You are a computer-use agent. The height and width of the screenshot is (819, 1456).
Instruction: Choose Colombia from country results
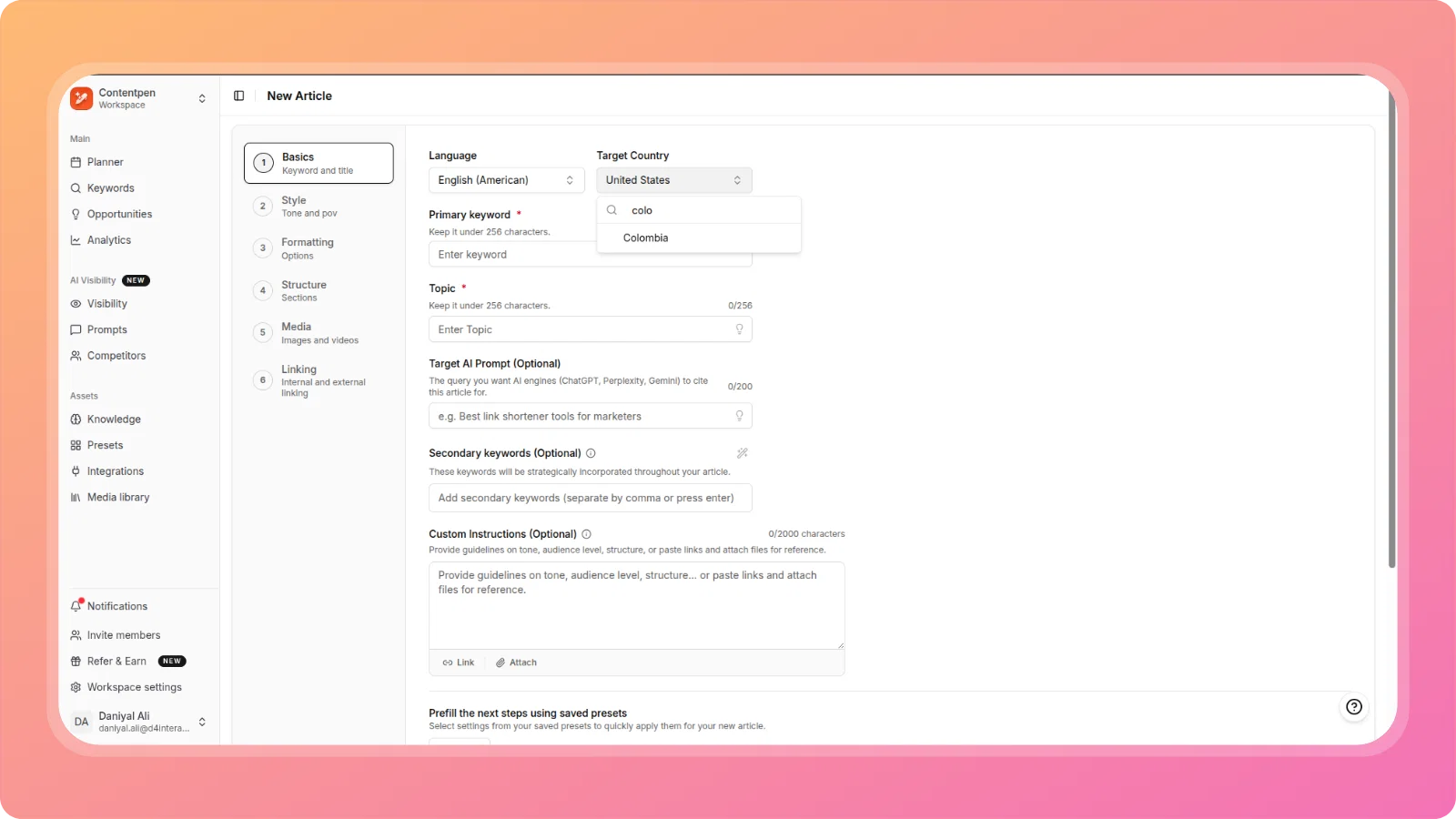[699, 238]
